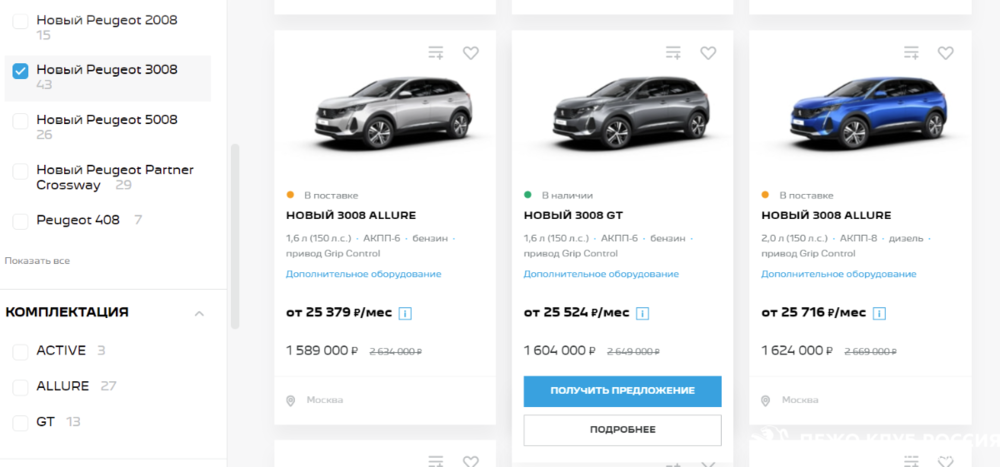This screenshot has width=1000, height=467.
Task: Open payment info icon next to 25 716 ₽/мес
Action: [x=881, y=313]
